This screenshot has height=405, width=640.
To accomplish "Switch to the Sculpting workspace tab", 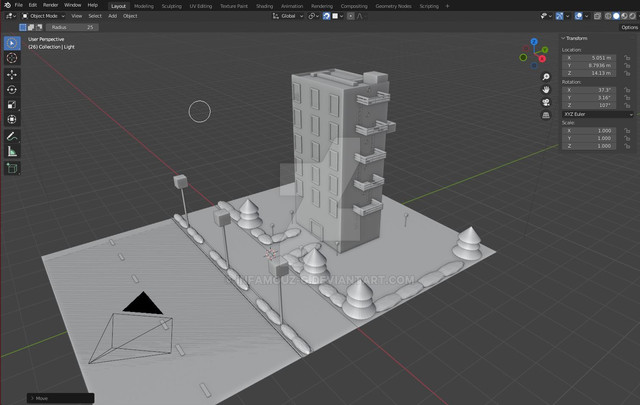I will 172,5.
